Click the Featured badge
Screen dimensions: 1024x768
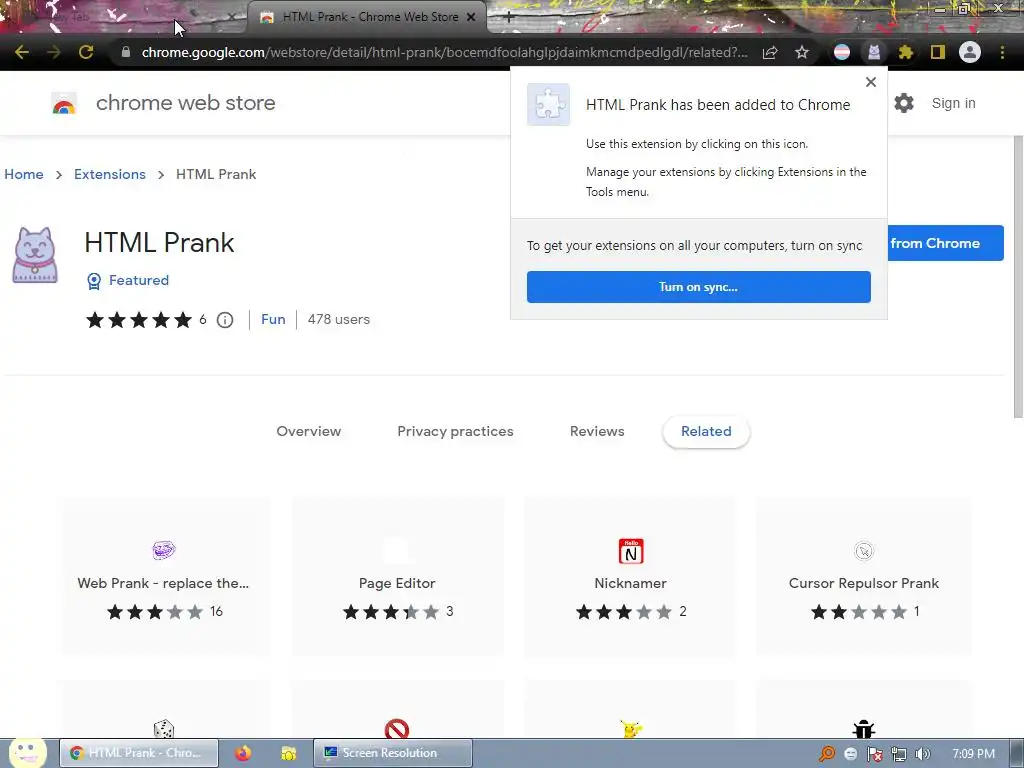128,281
